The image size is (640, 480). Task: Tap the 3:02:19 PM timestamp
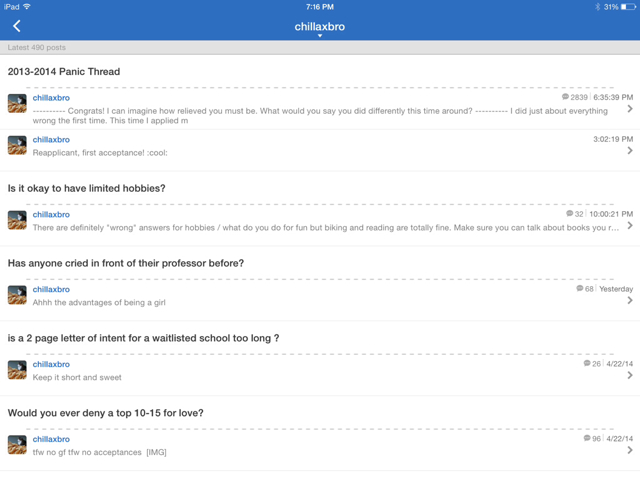pyautogui.click(x=613, y=139)
